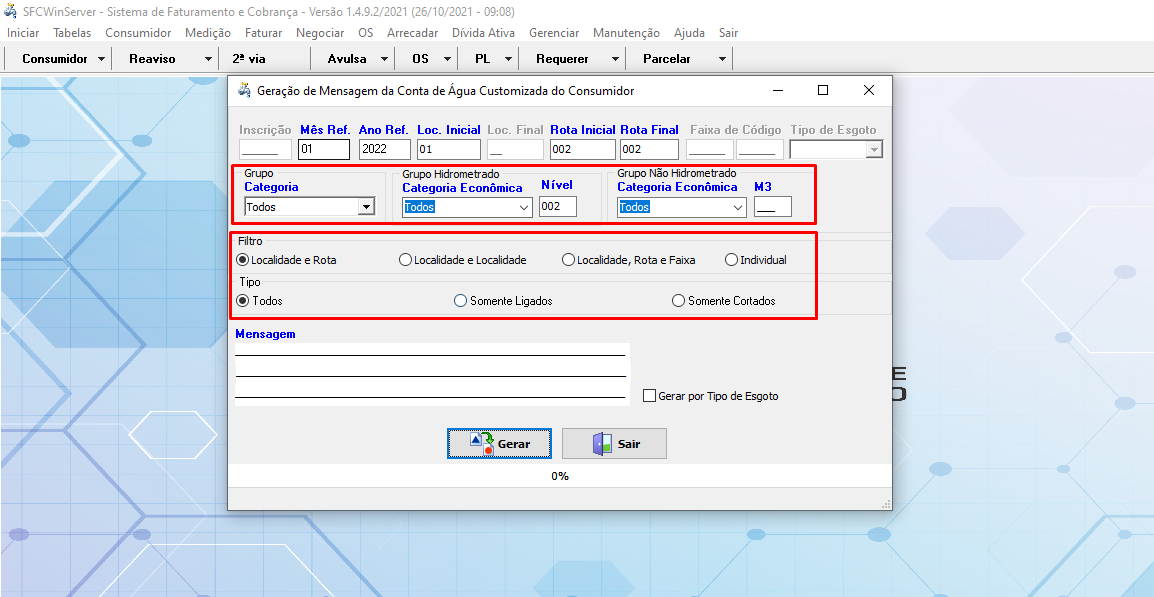Image resolution: width=1154 pixels, height=597 pixels.
Task: Select the Somente Ligados type option
Action: tap(460, 301)
